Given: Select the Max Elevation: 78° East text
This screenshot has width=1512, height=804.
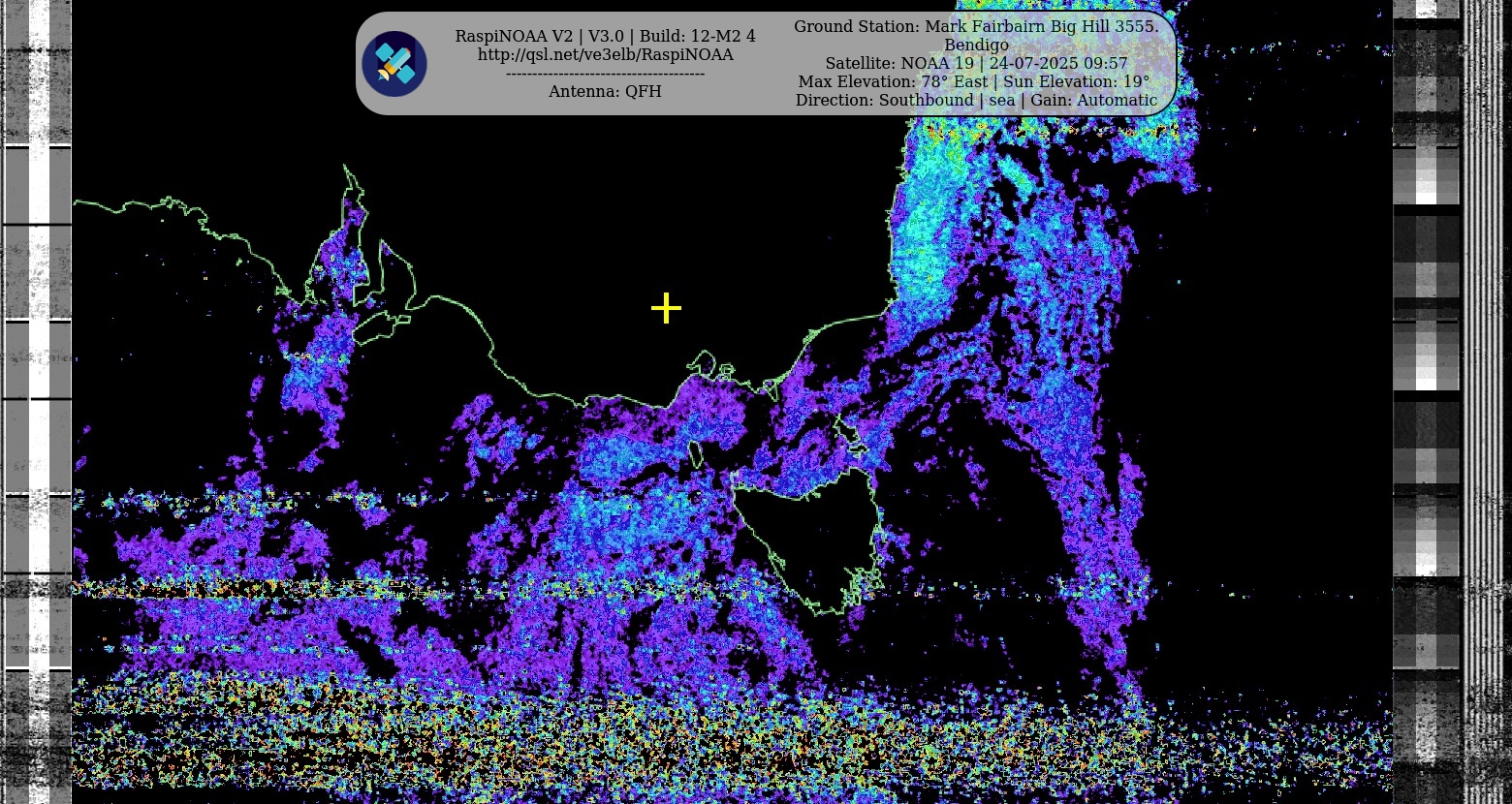Looking at the screenshot, I should pos(892,82).
